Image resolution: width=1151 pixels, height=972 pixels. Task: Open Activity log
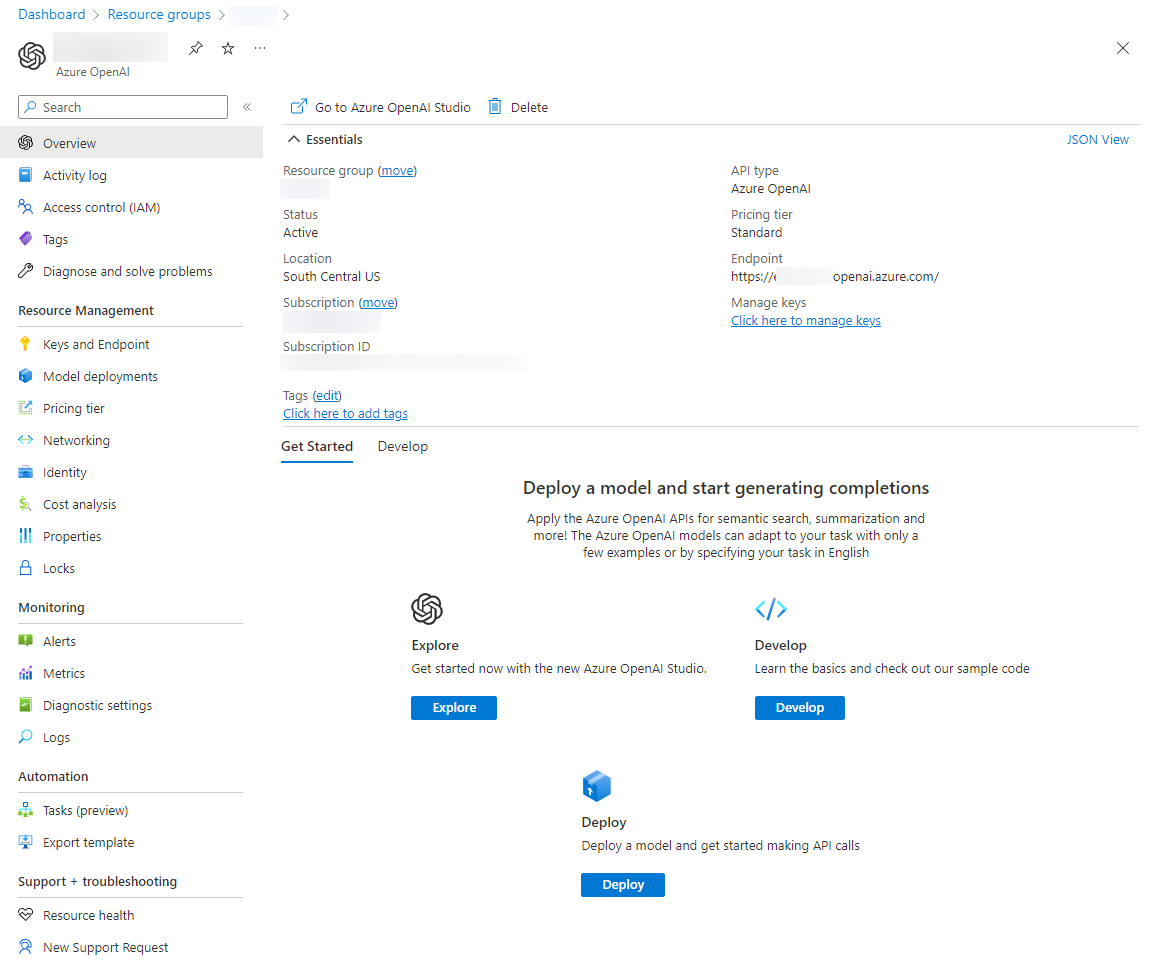click(75, 175)
